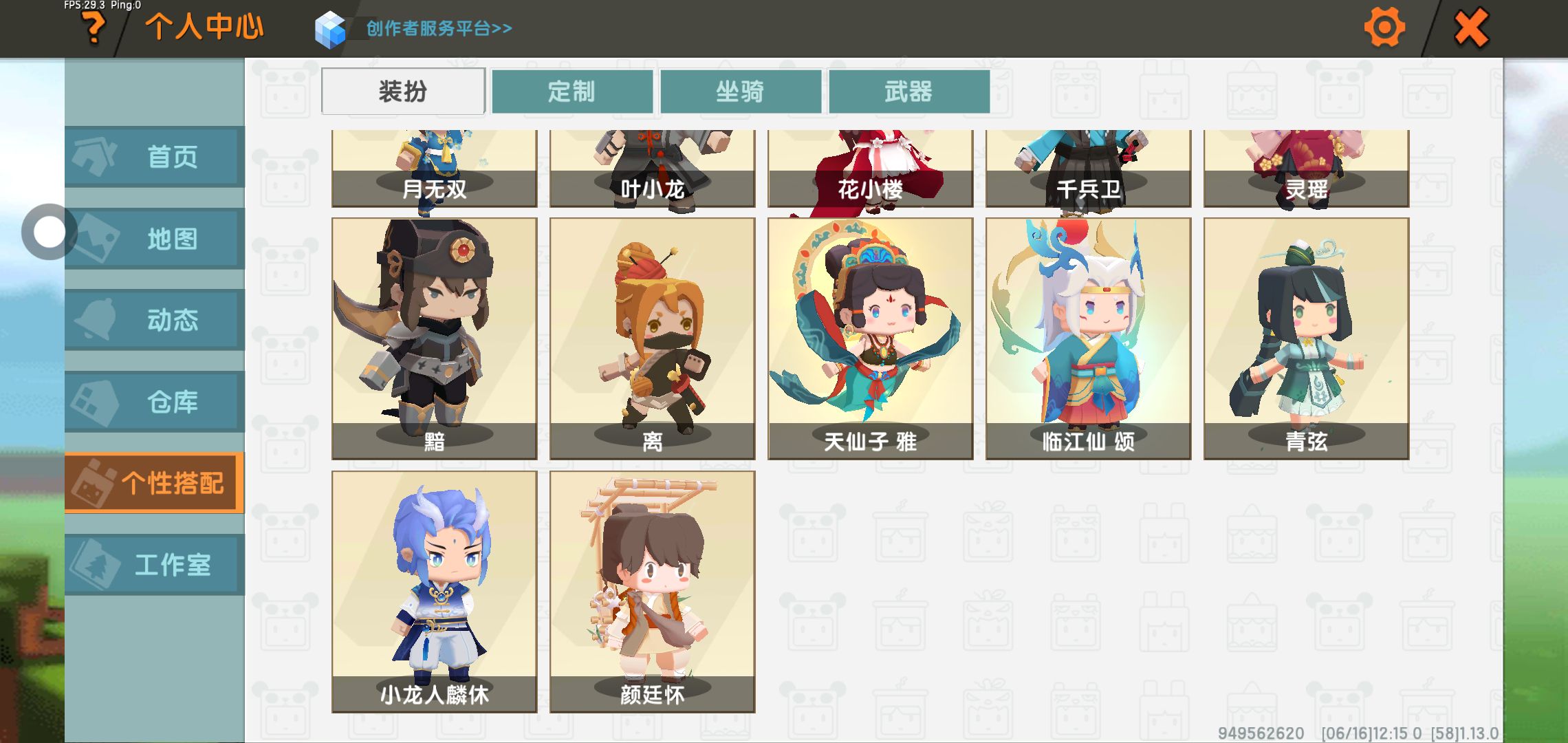This screenshot has width=1568, height=743.
Task: Click the orange question mark help icon
Action: click(x=94, y=28)
